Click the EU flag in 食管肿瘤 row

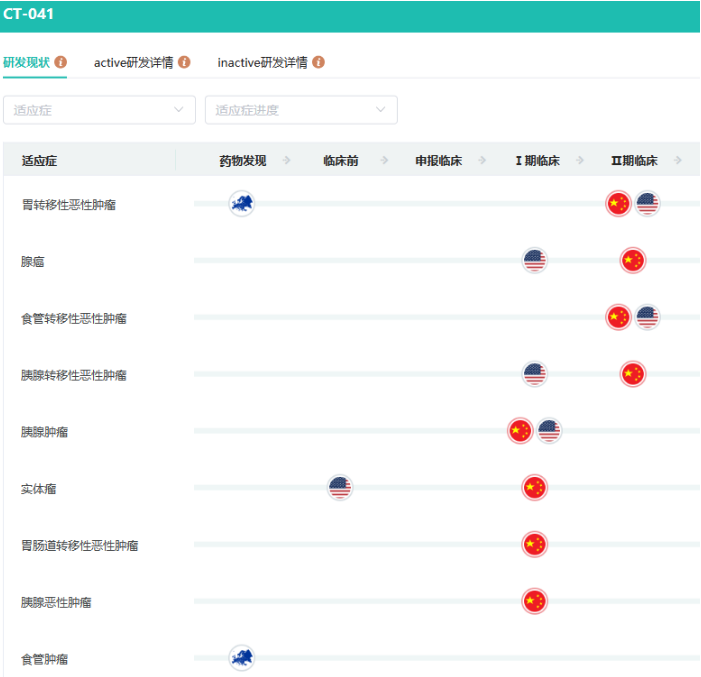(242, 657)
